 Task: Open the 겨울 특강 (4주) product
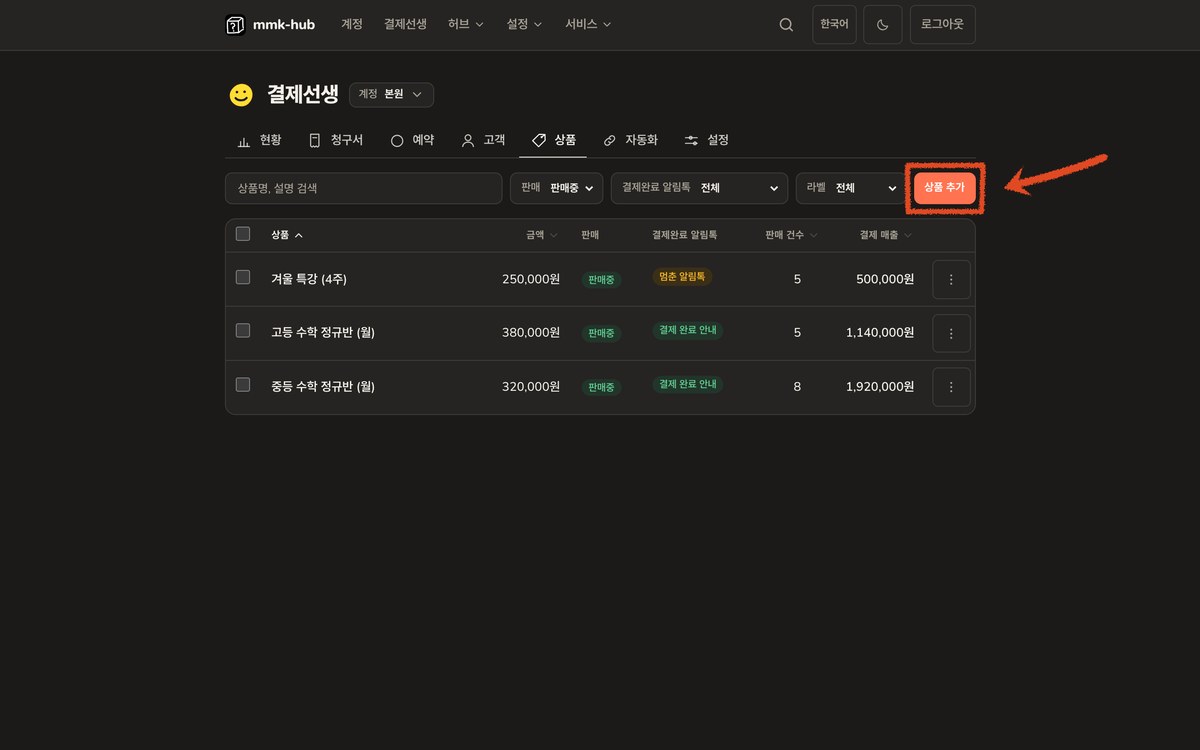pyautogui.click(x=309, y=279)
